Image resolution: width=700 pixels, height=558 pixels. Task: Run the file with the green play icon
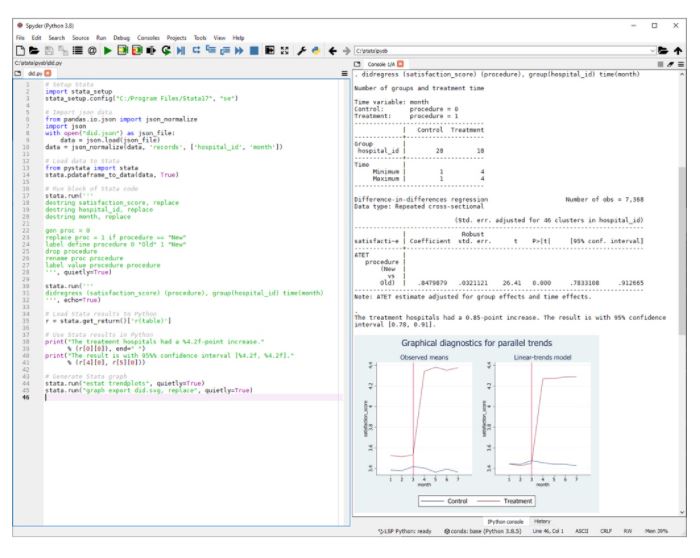tap(107, 50)
